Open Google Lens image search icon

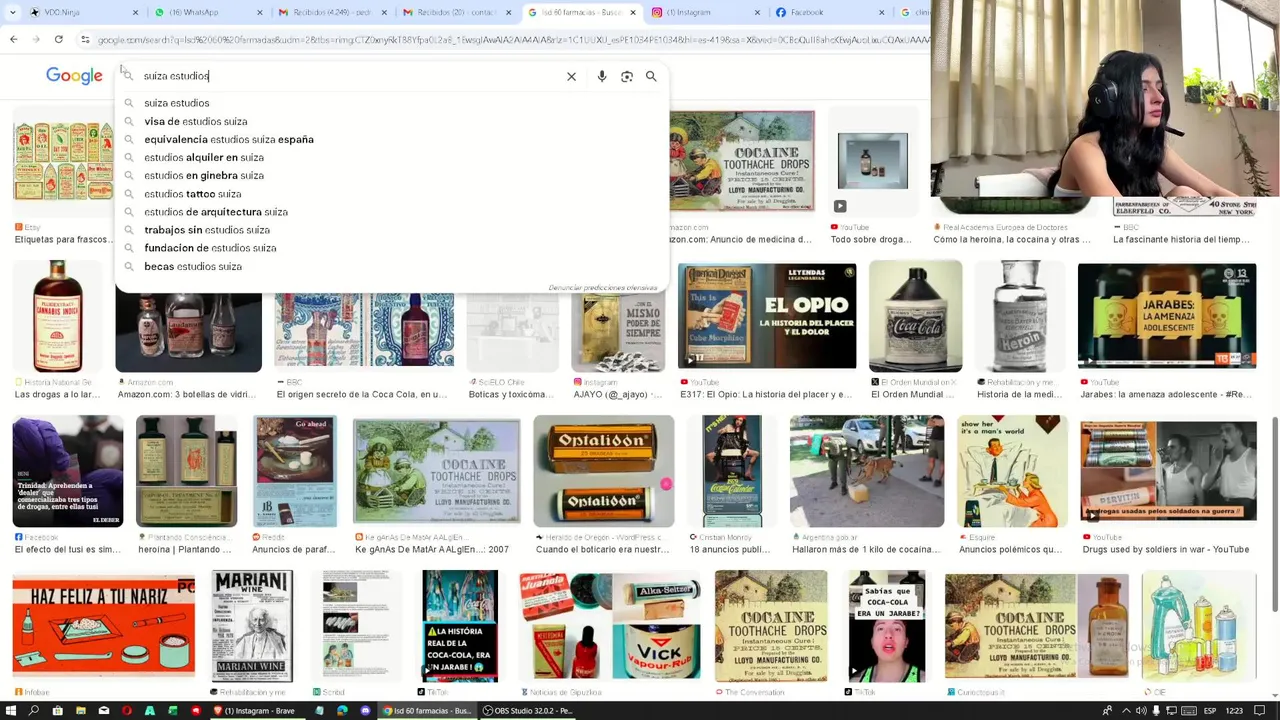627,76
